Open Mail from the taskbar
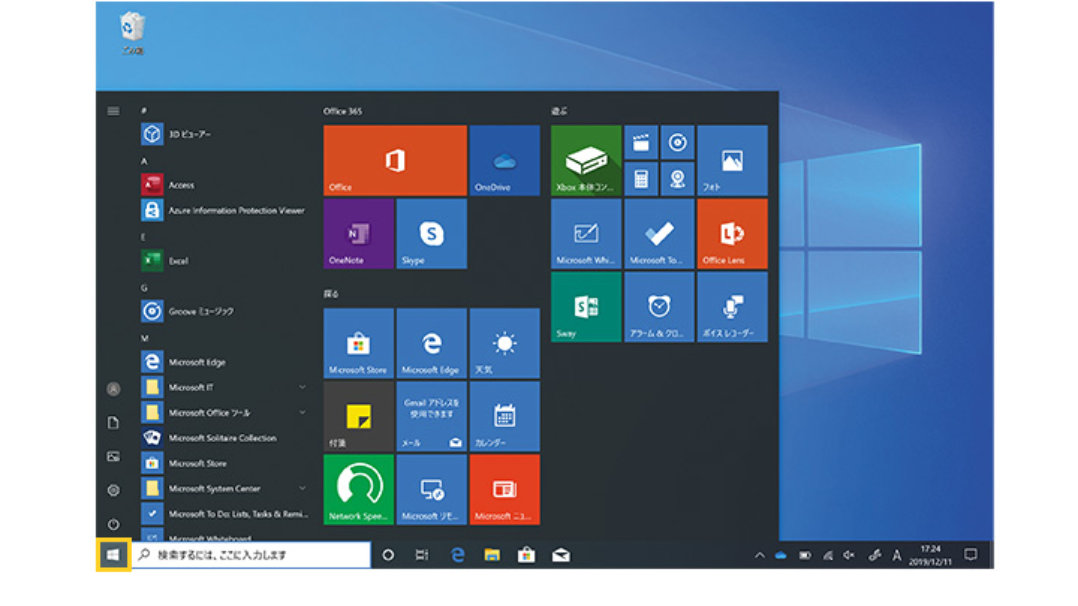Image resolution: width=1078 pixels, height=606 pixels. click(561, 555)
